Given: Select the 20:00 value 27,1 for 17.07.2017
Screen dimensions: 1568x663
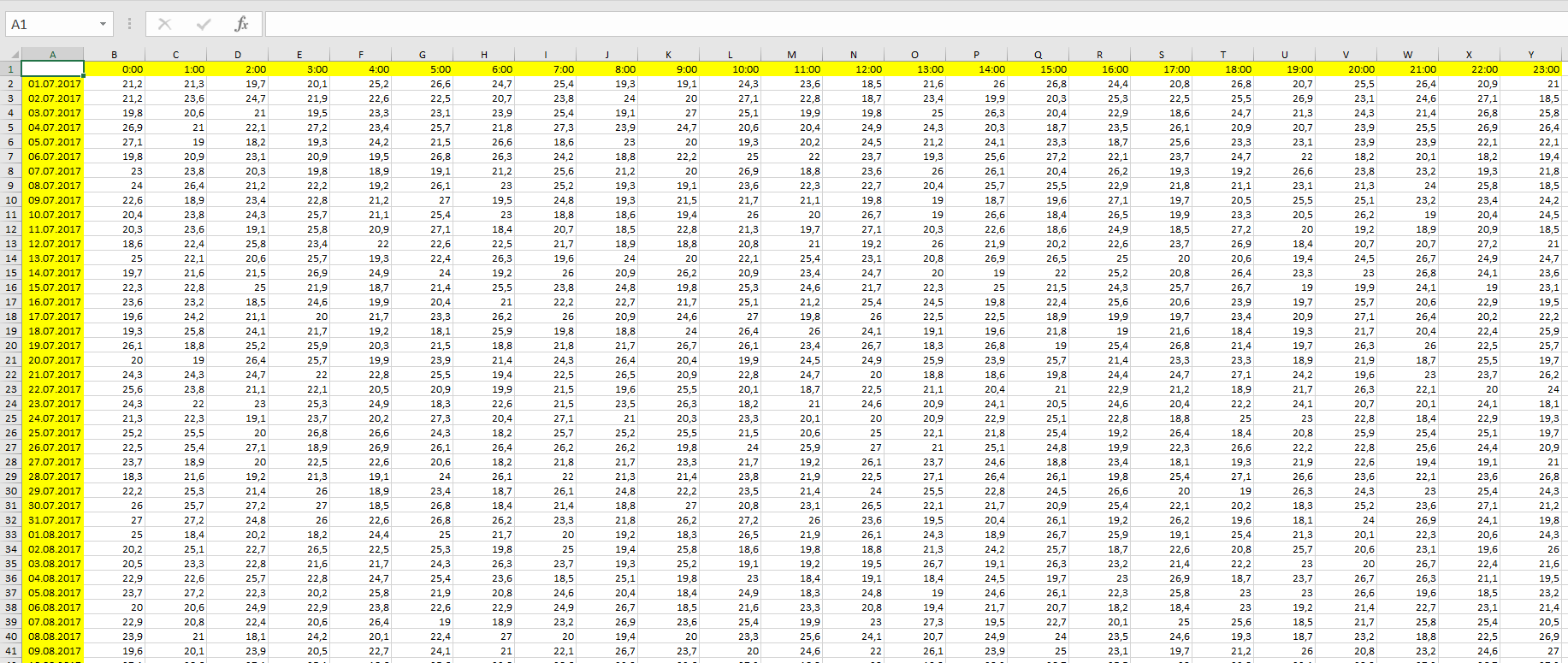Looking at the screenshot, I should [1346, 317].
